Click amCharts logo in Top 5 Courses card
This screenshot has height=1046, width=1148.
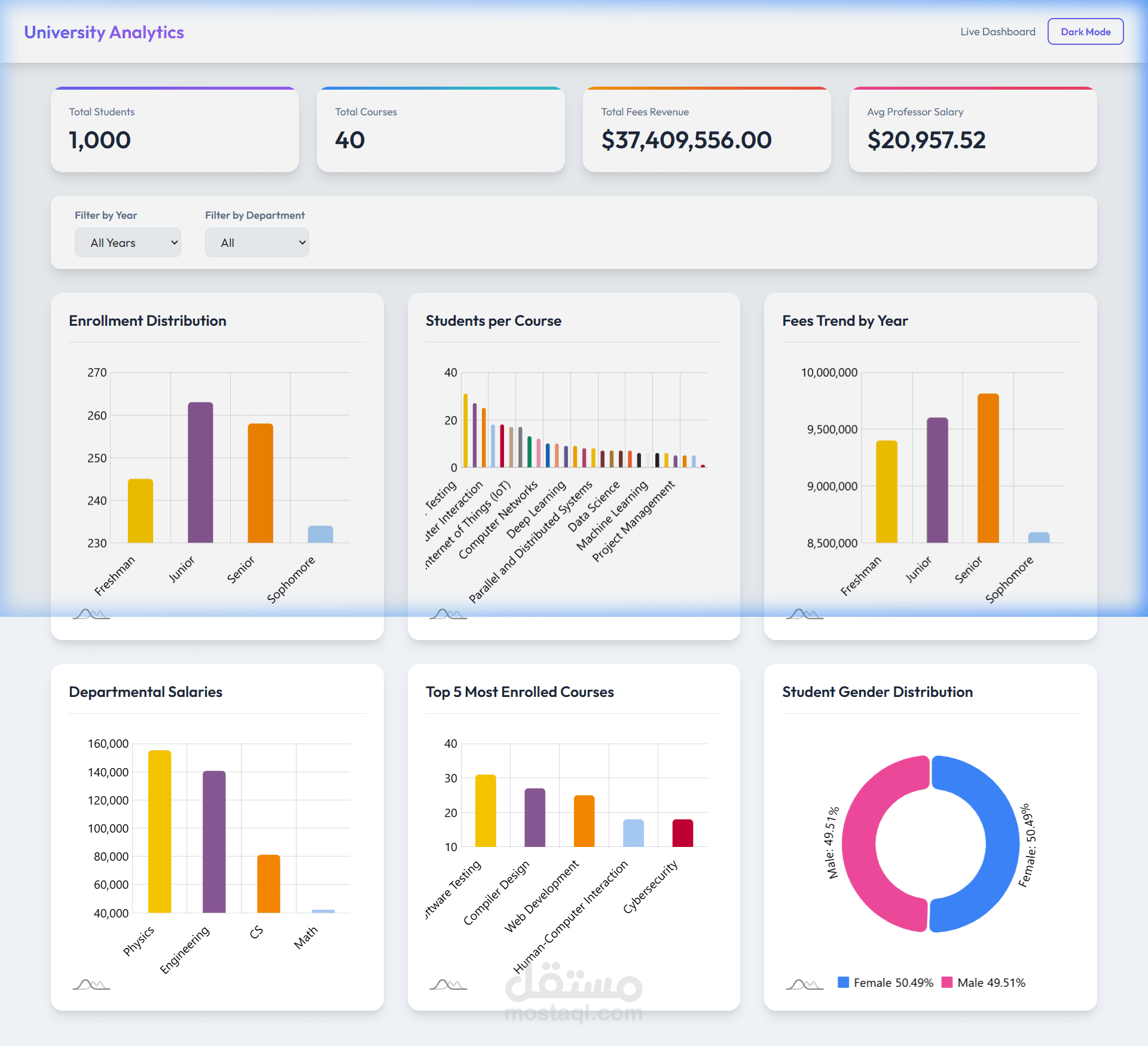[448, 984]
